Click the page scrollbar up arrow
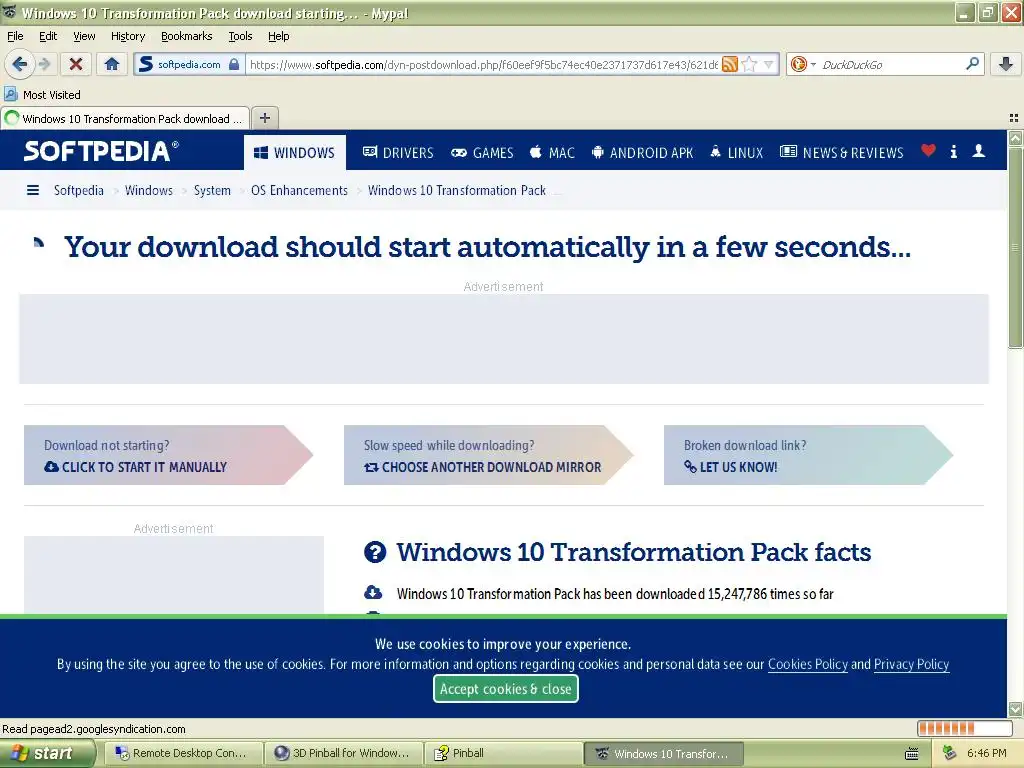 [x=1015, y=138]
